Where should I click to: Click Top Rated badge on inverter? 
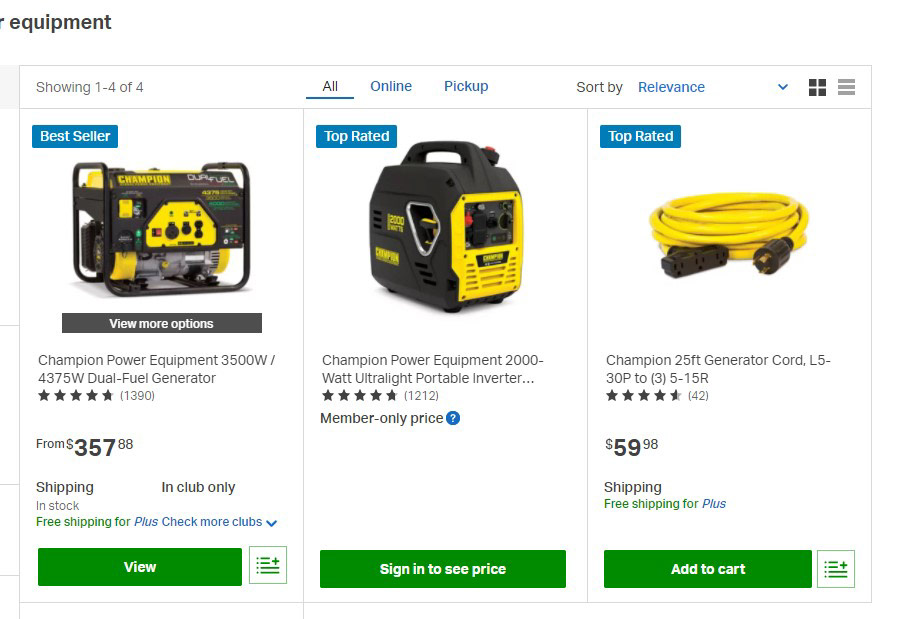pyautogui.click(x=356, y=137)
